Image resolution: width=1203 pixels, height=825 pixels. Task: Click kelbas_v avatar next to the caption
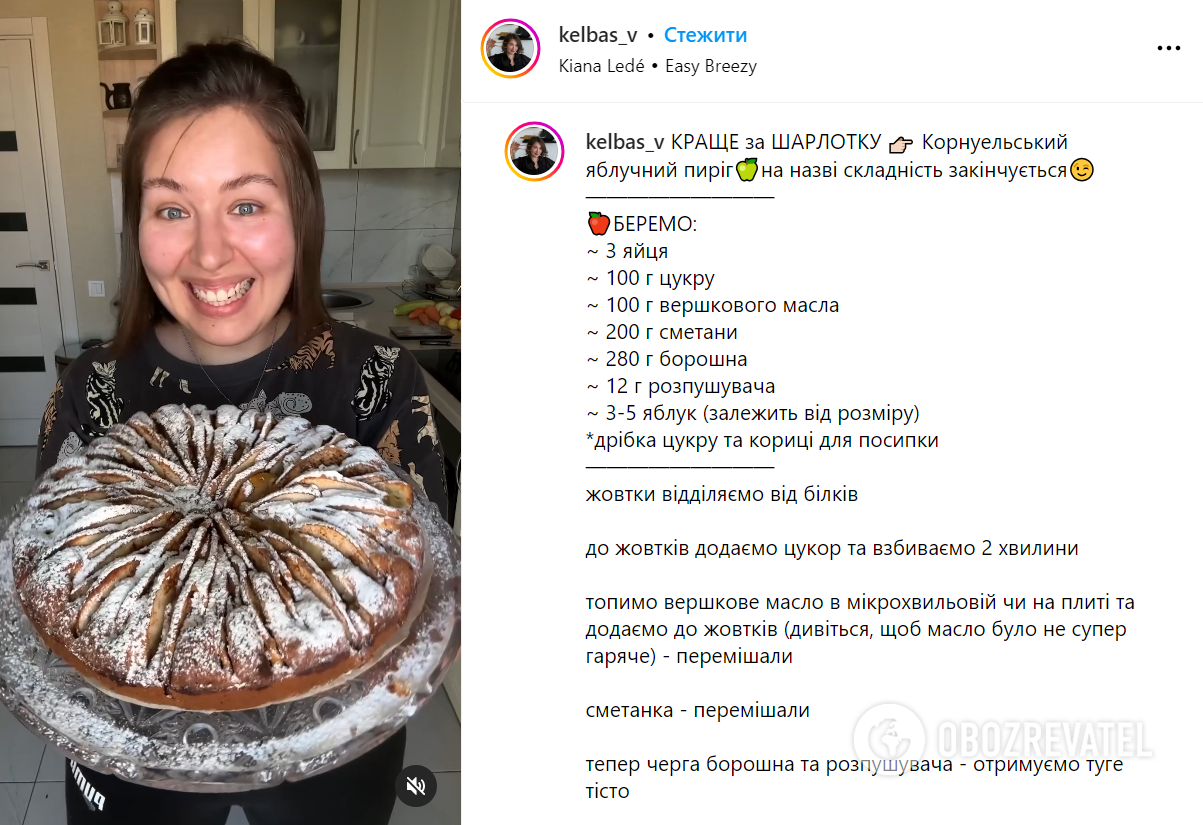point(535,151)
